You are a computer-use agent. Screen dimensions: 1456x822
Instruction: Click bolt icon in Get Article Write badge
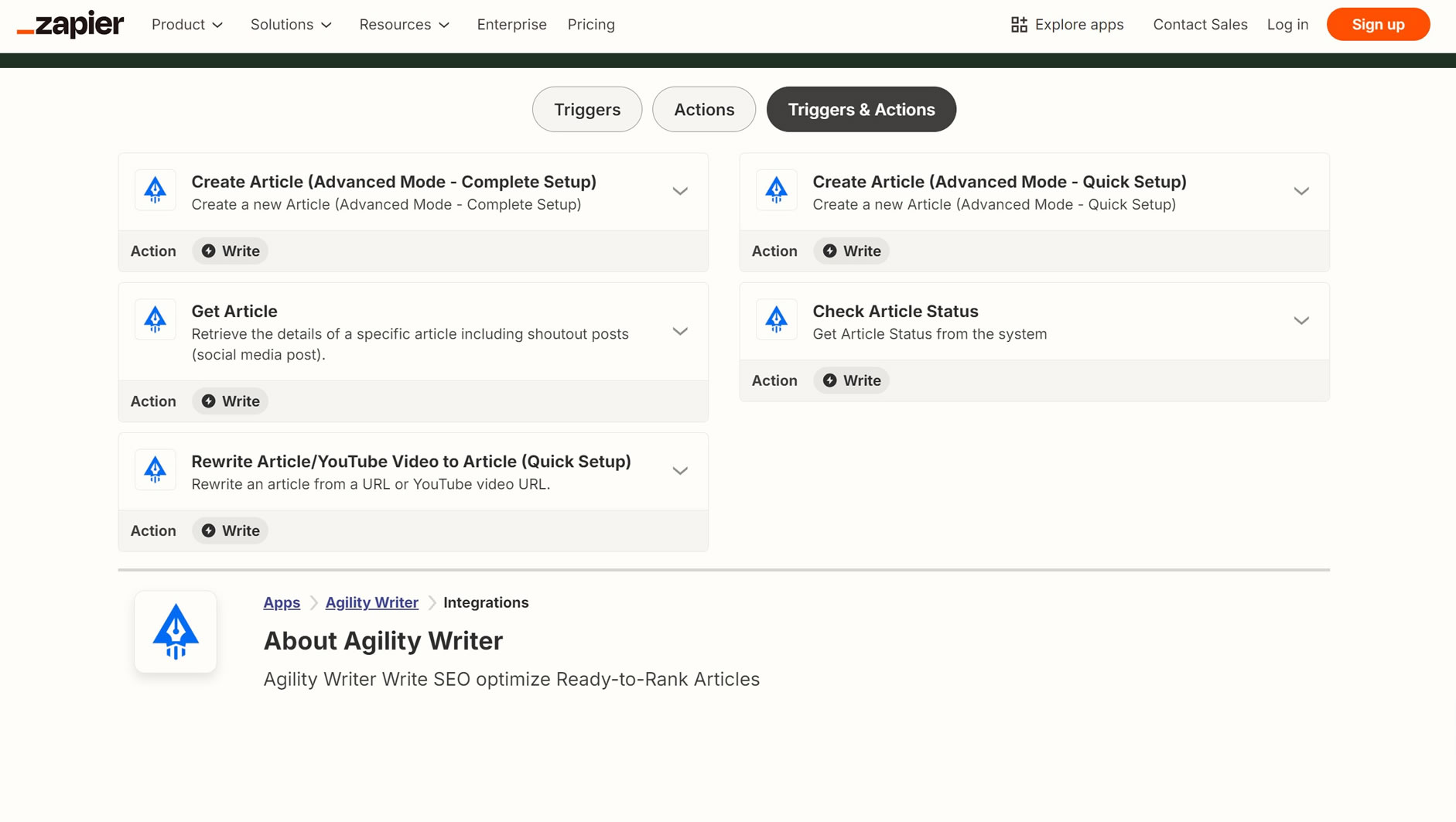pos(209,401)
